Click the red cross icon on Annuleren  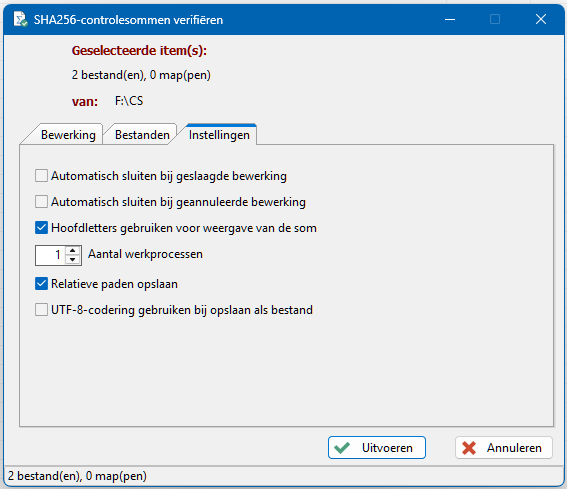click(x=469, y=448)
